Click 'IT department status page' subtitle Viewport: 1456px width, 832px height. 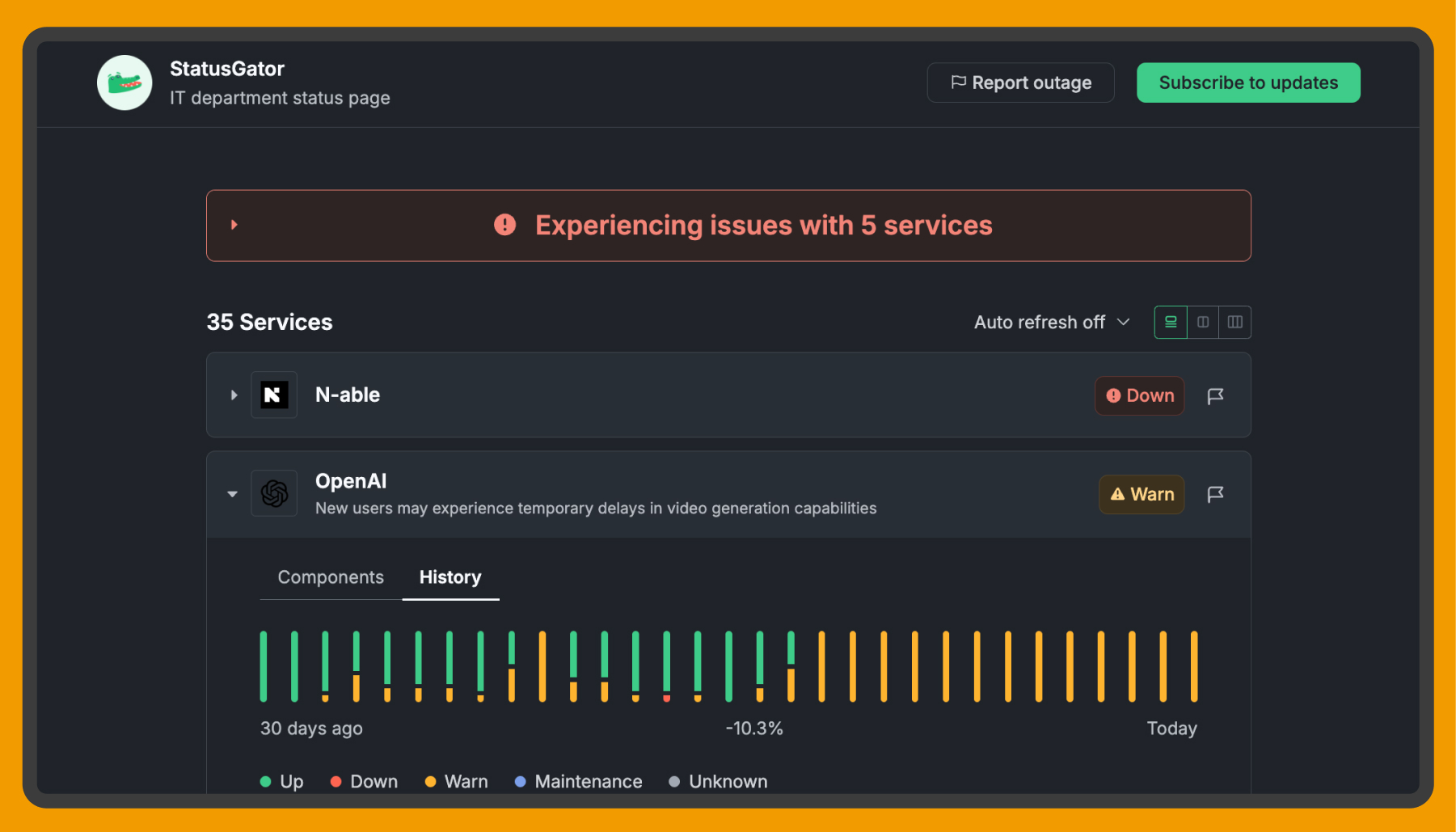[x=280, y=98]
